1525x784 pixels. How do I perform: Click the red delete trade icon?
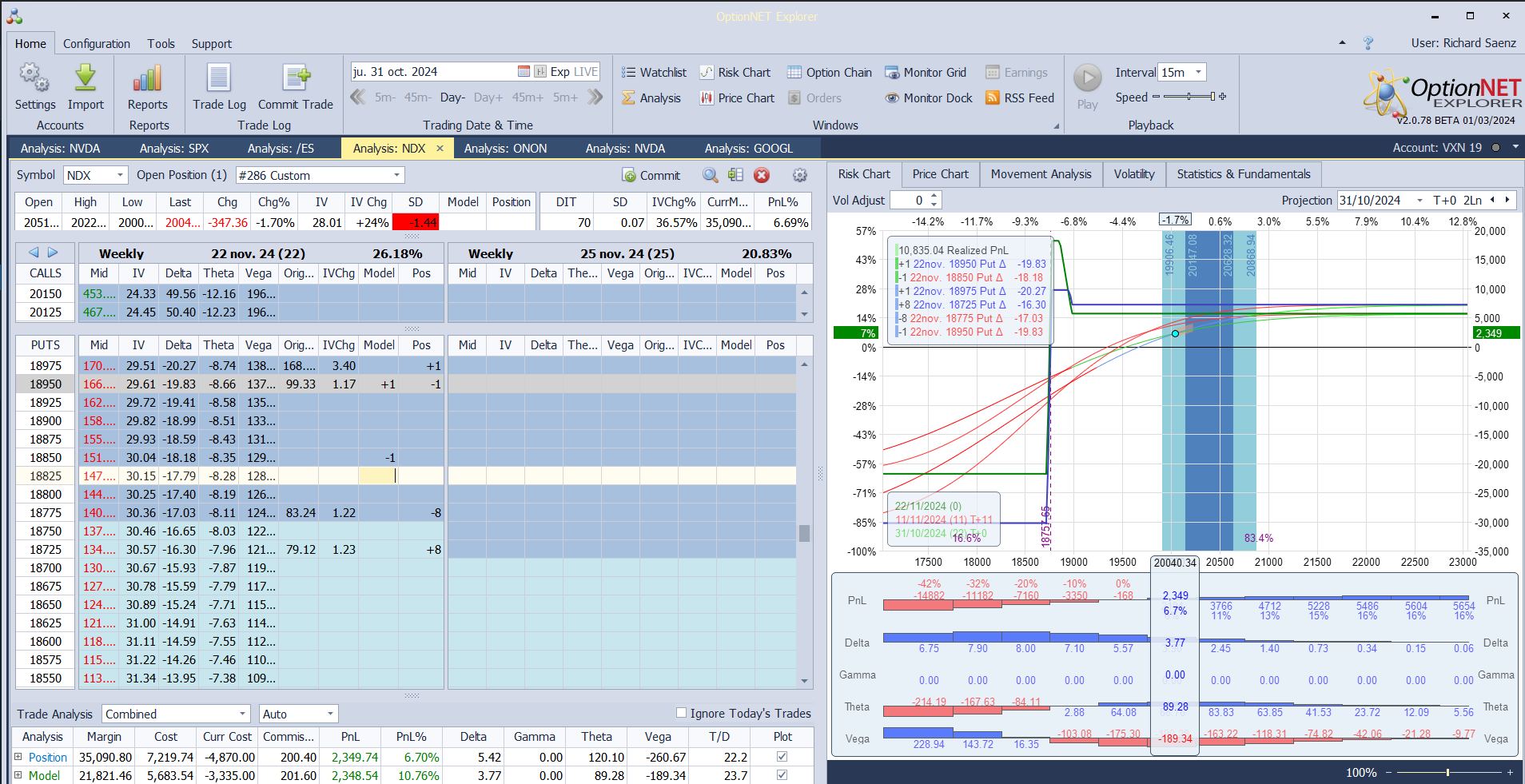[762, 175]
